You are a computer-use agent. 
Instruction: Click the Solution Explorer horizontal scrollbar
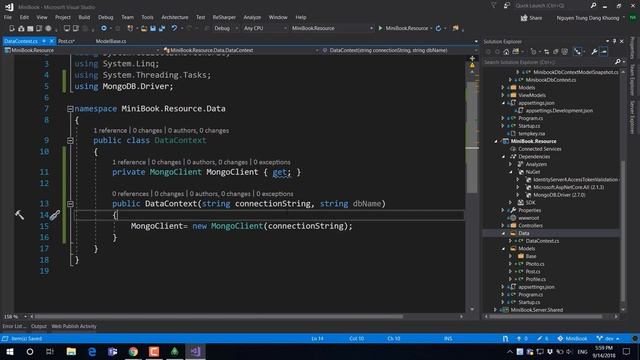(x=546, y=316)
